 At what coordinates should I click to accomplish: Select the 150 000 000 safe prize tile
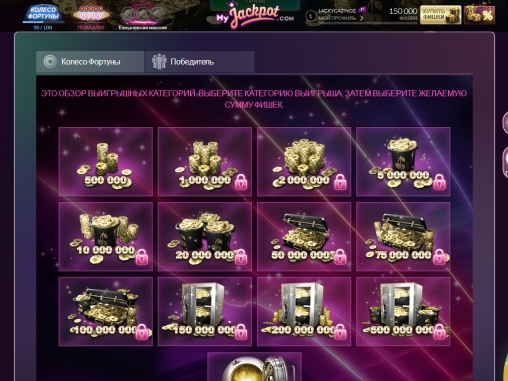[x=205, y=311]
